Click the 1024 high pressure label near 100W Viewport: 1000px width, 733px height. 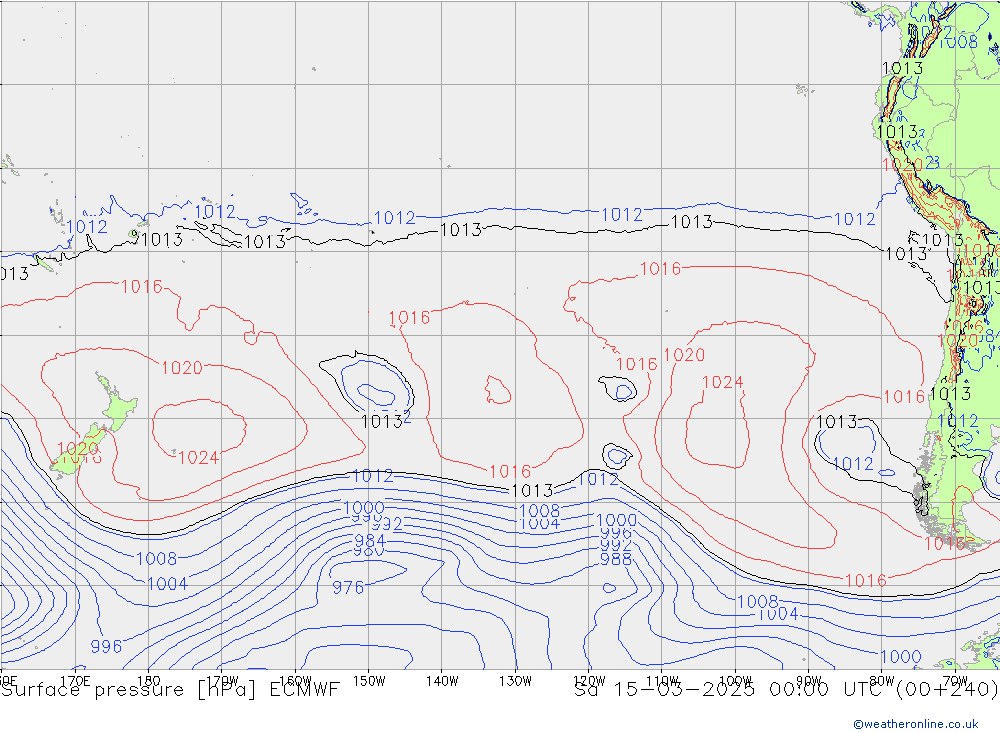coord(722,382)
